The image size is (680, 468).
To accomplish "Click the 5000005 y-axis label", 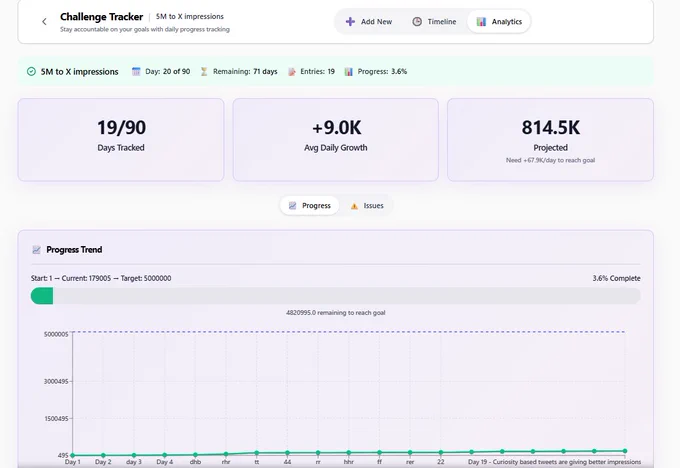I will pos(56,334).
